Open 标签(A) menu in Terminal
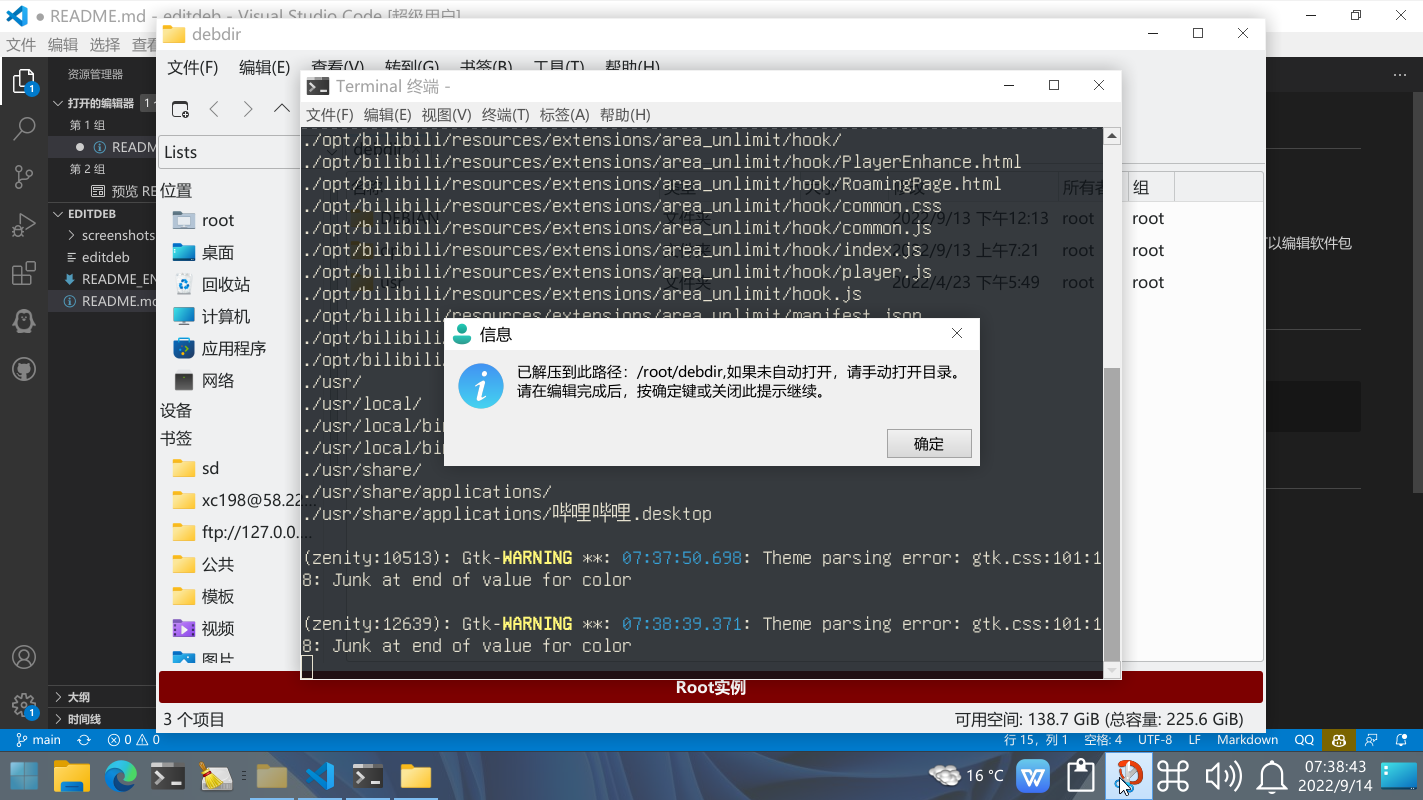The width and height of the screenshot is (1423, 800). click(565, 115)
